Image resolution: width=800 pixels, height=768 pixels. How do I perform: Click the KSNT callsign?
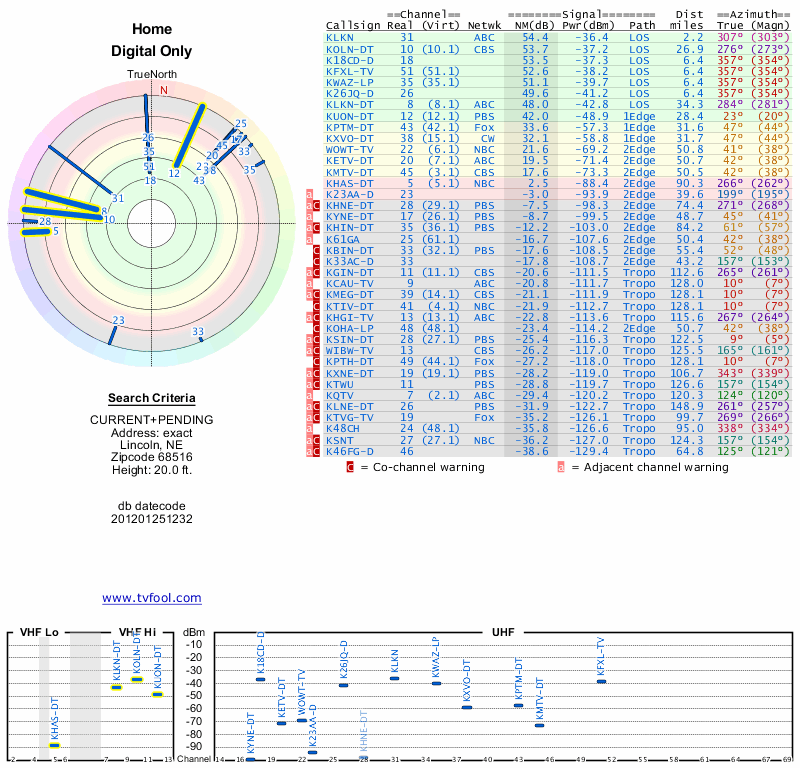[x=340, y=440]
